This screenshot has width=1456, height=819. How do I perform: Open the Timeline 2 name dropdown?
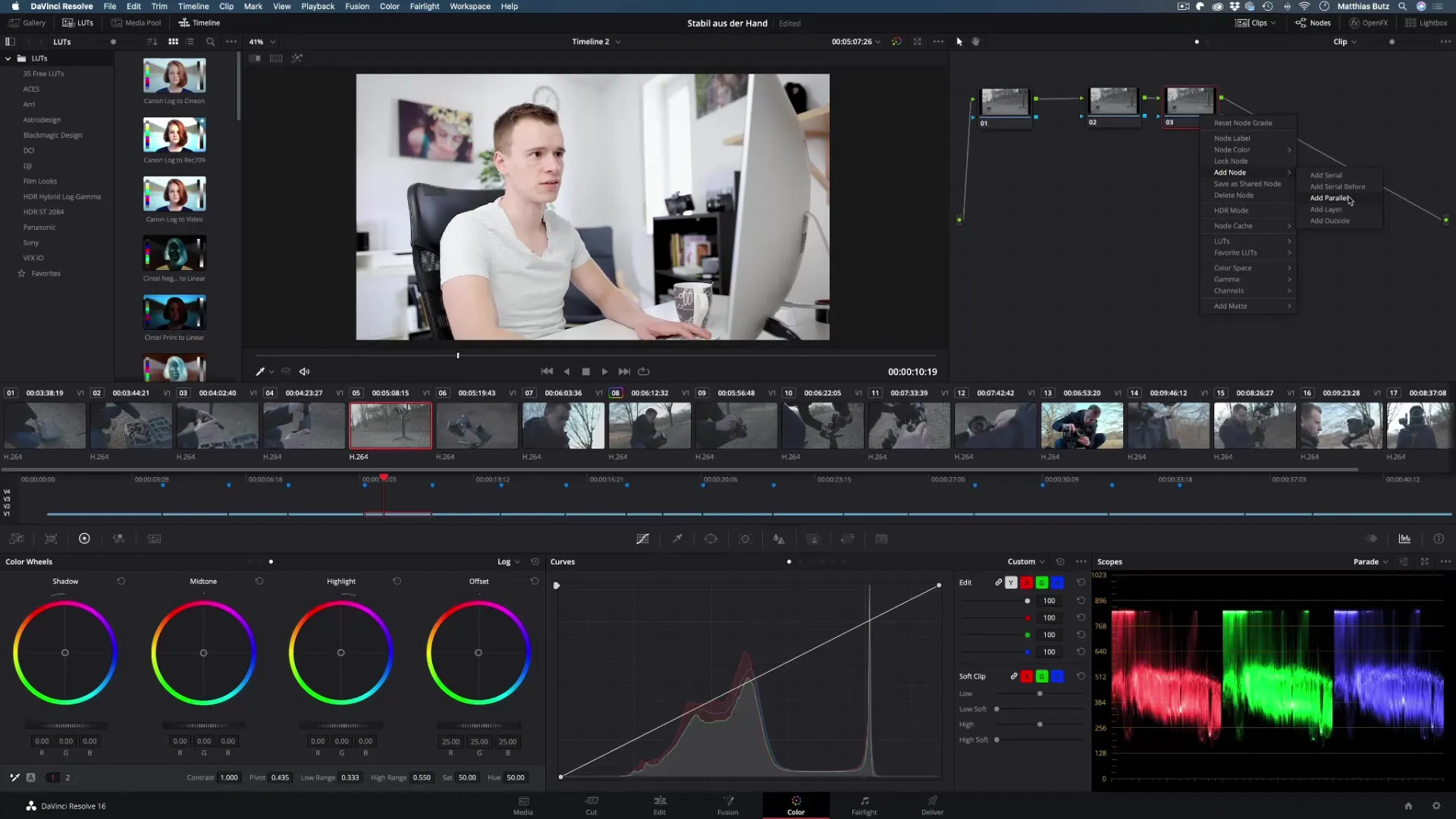click(596, 42)
